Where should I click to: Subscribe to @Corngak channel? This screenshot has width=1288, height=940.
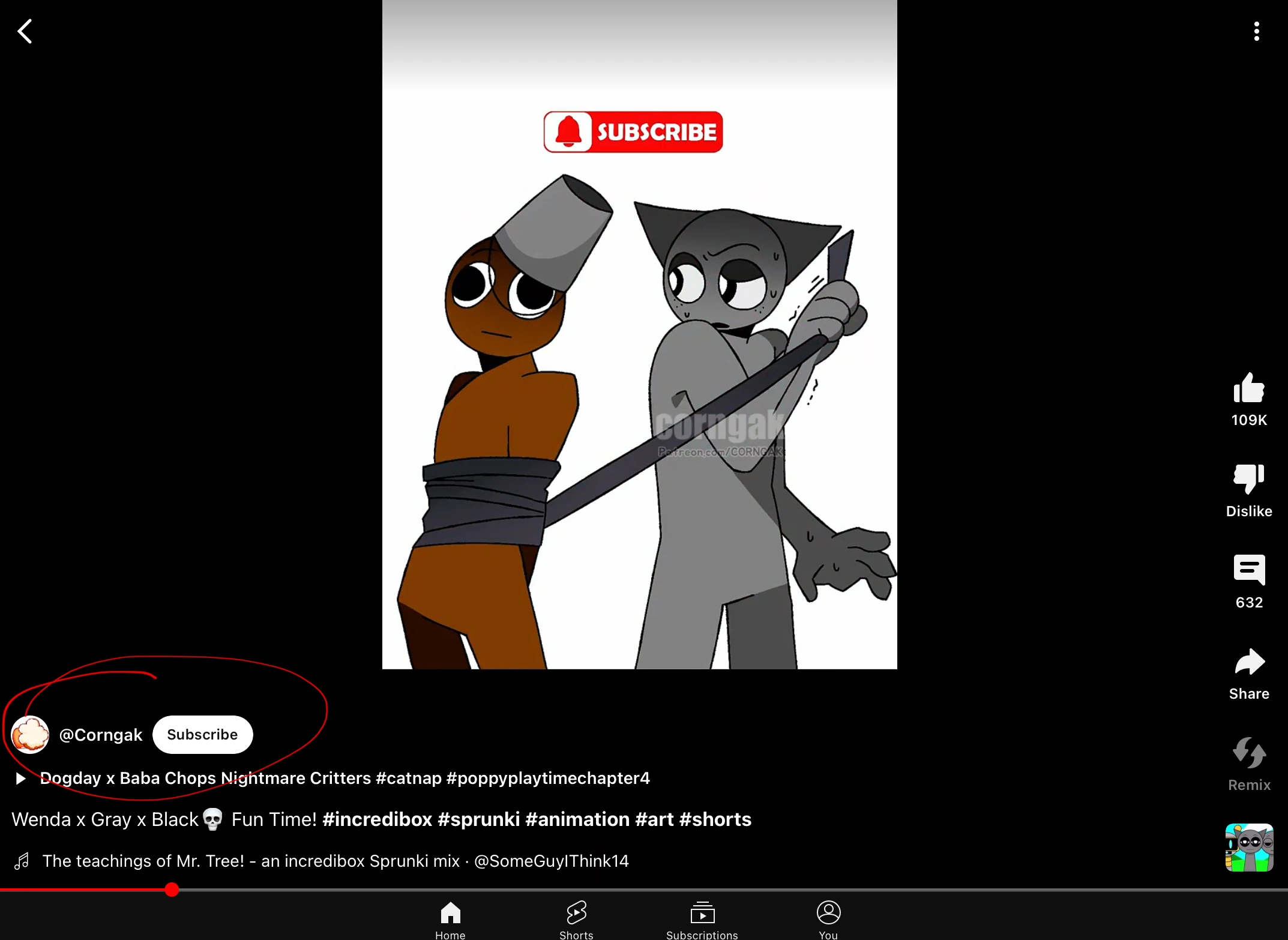point(202,734)
